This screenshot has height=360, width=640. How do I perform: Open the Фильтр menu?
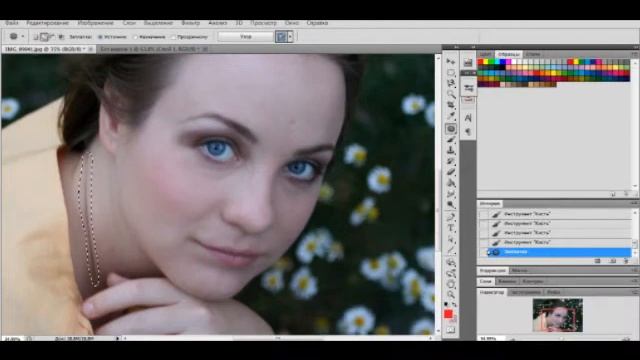pyautogui.click(x=191, y=23)
